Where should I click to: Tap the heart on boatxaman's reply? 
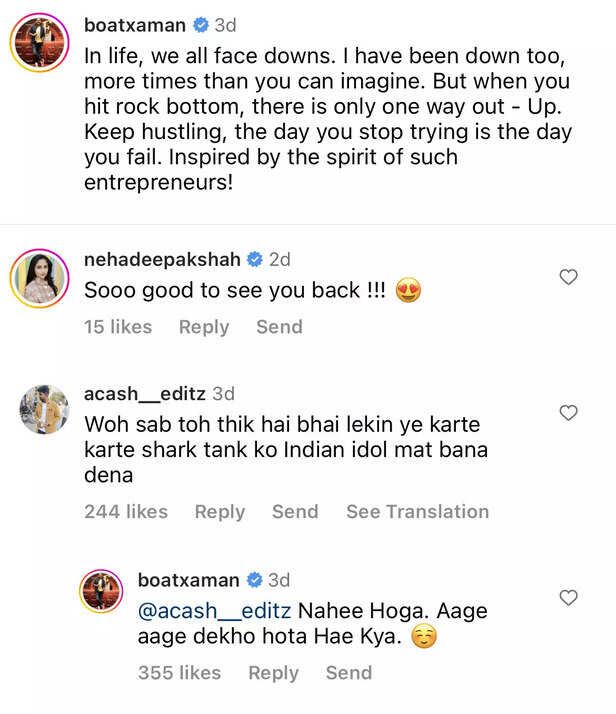[x=568, y=597]
